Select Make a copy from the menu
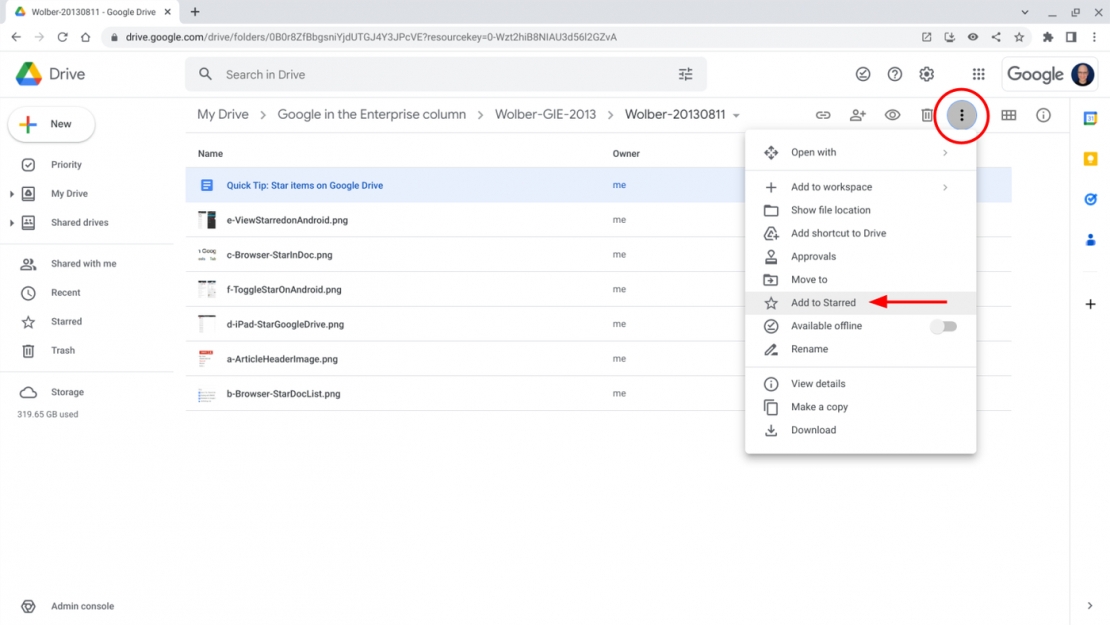Viewport: 1110px width, 625px height. coord(820,407)
